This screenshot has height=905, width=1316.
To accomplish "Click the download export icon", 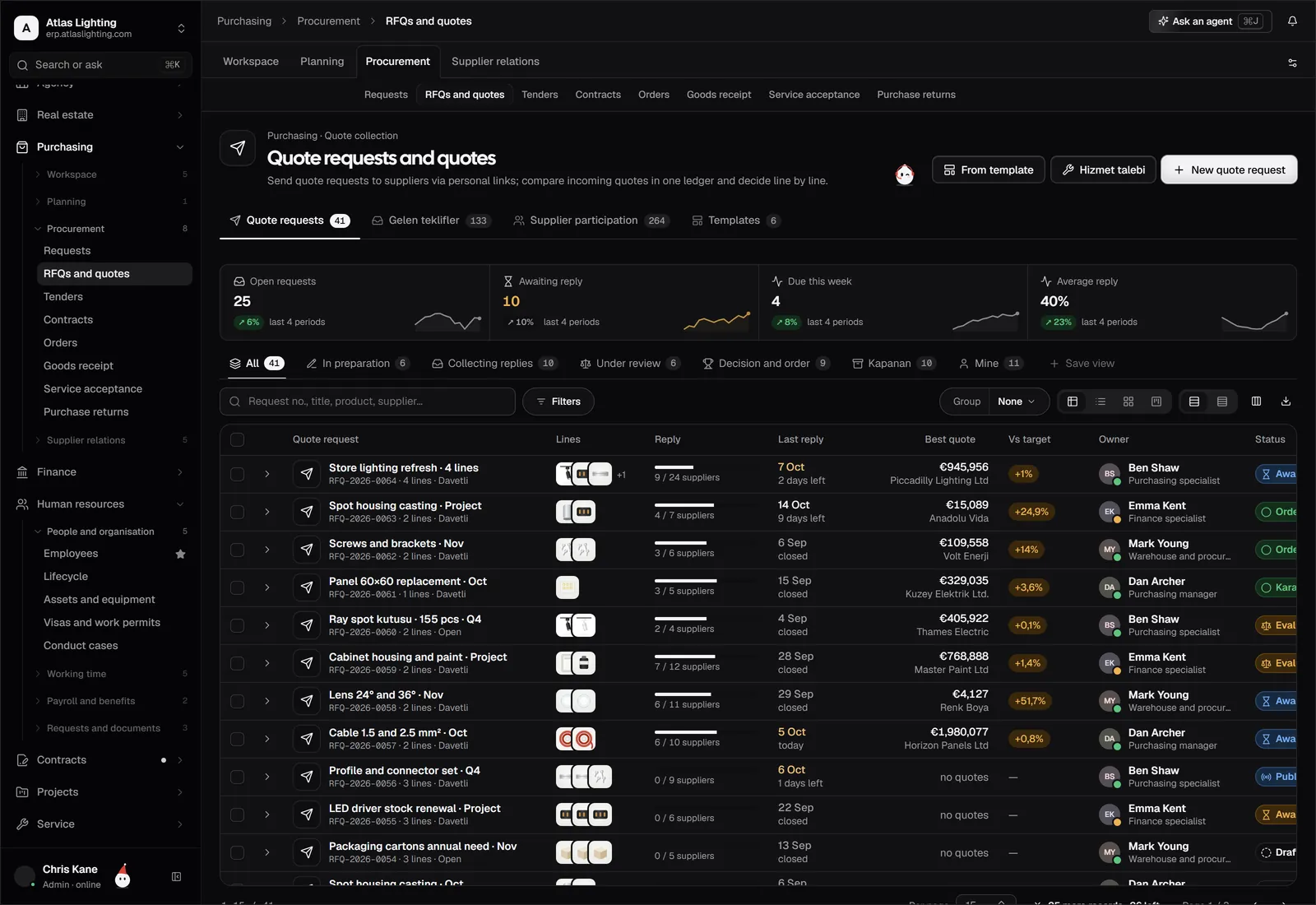I will tap(1286, 401).
